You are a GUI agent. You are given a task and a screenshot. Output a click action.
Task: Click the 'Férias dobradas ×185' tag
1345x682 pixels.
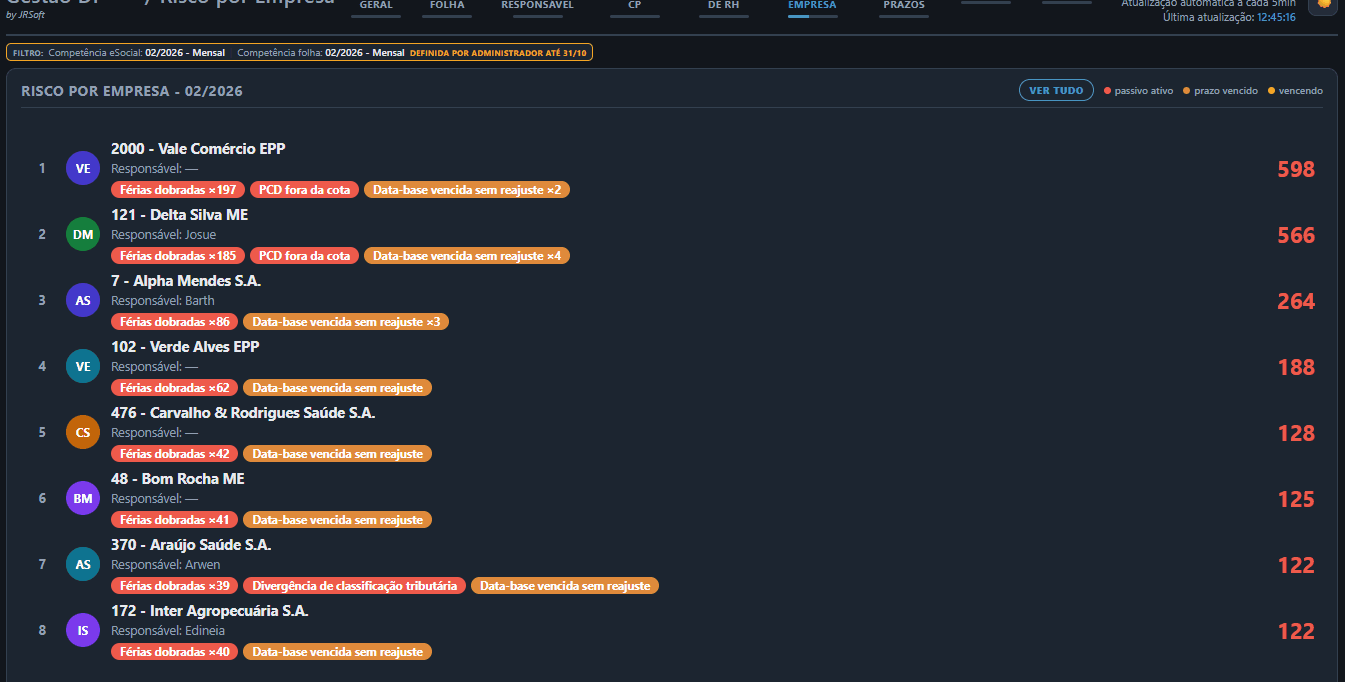pos(178,255)
